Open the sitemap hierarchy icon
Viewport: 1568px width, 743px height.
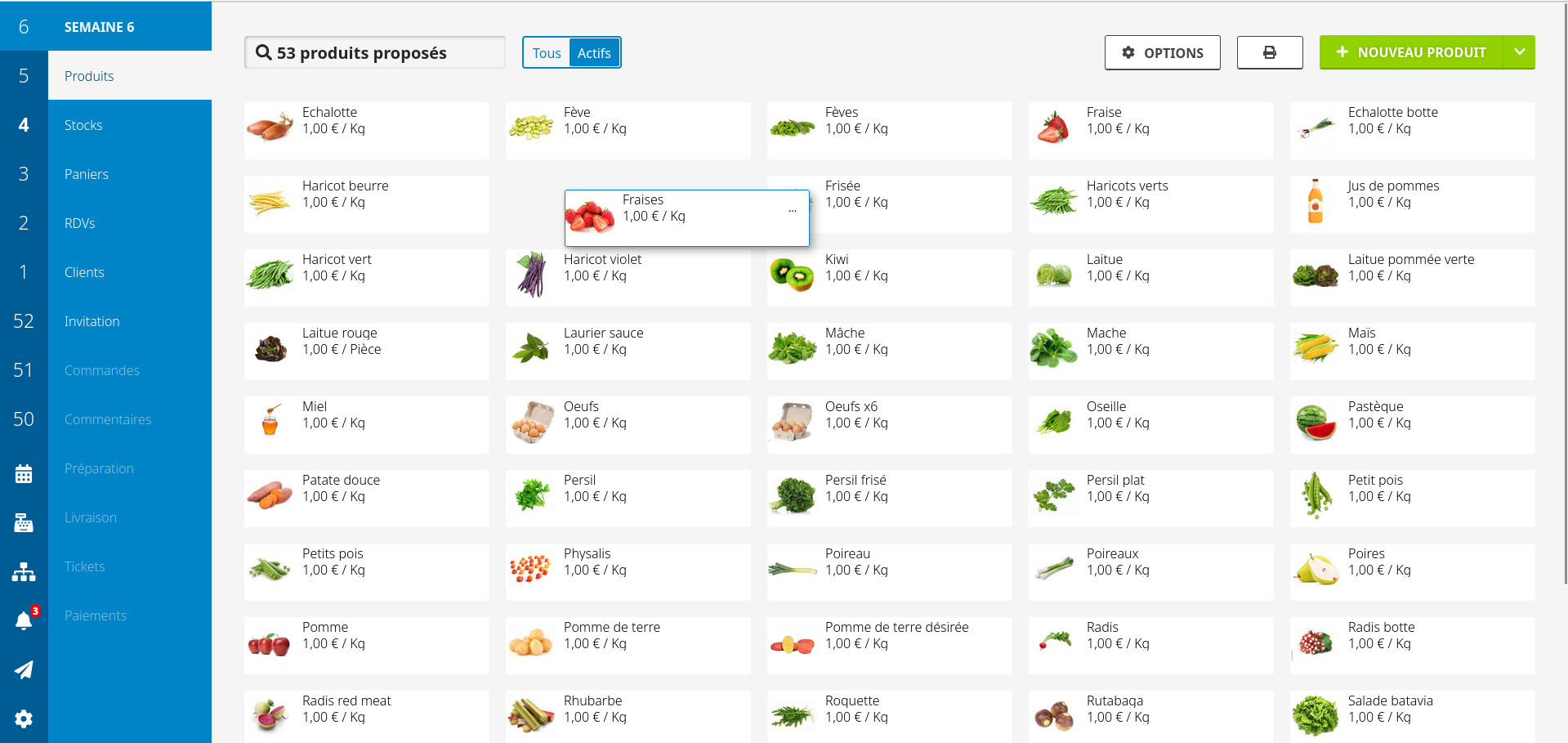click(x=24, y=572)
